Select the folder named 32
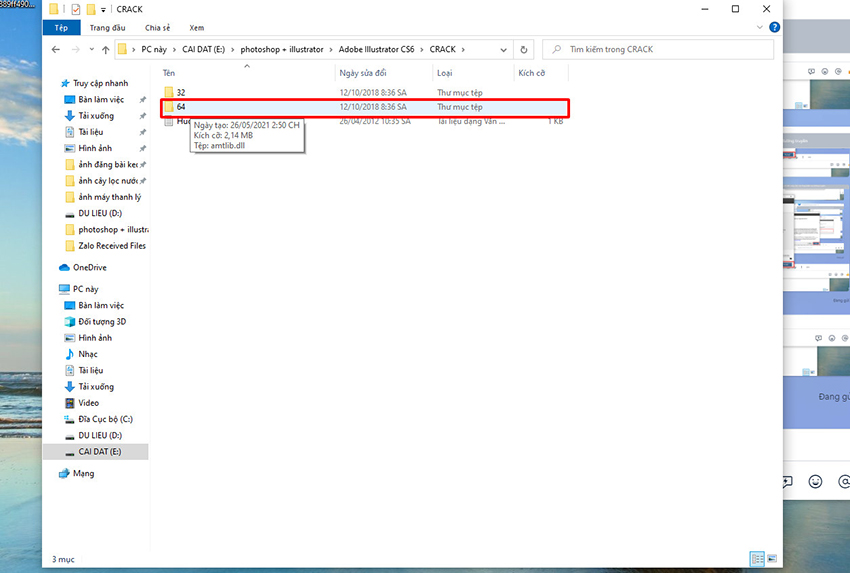 coord(181,92)
